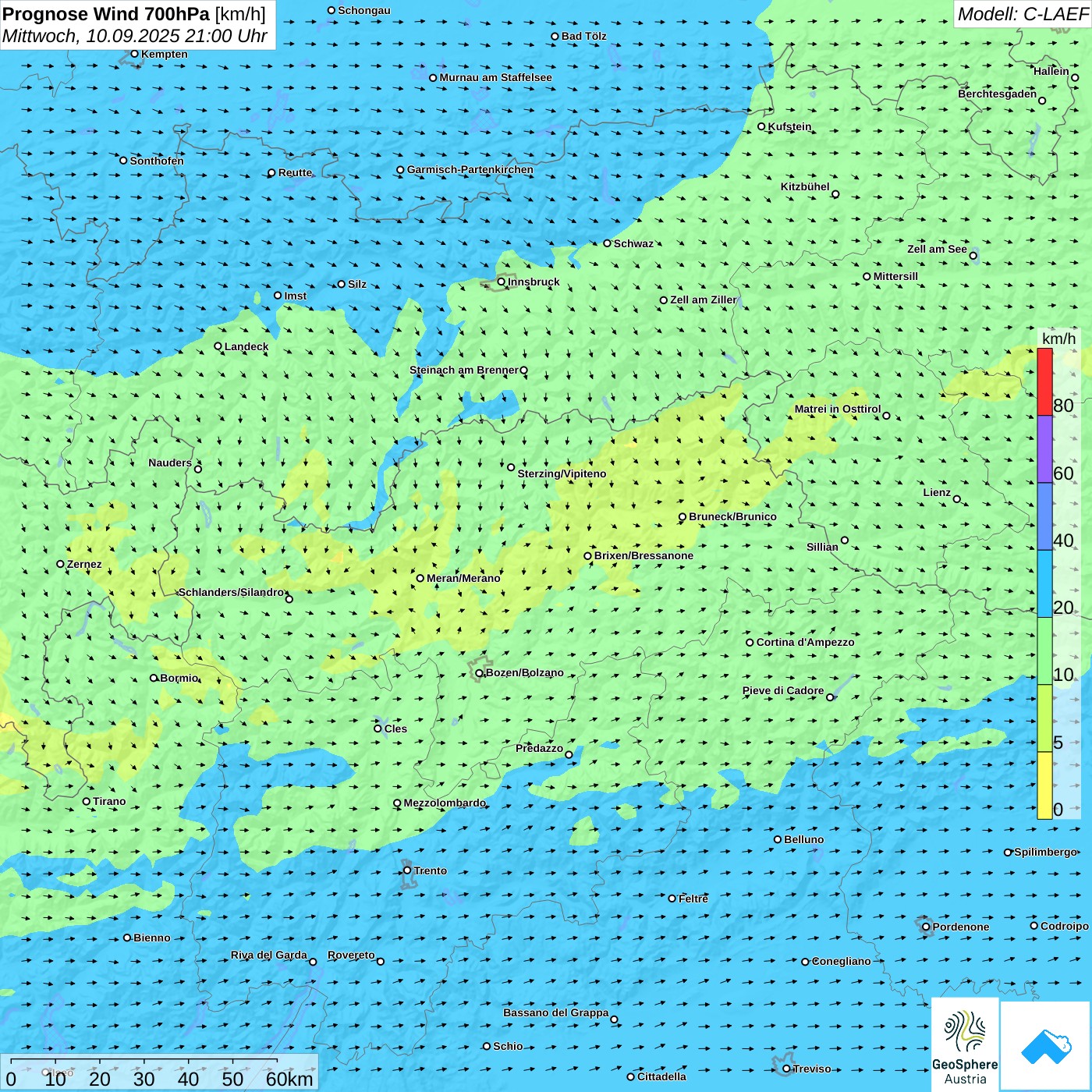Viewport: 1092px width, 1092px height.
Task: Click the 'Meran/Merano' city label
Action: click(x=463, y=578)
